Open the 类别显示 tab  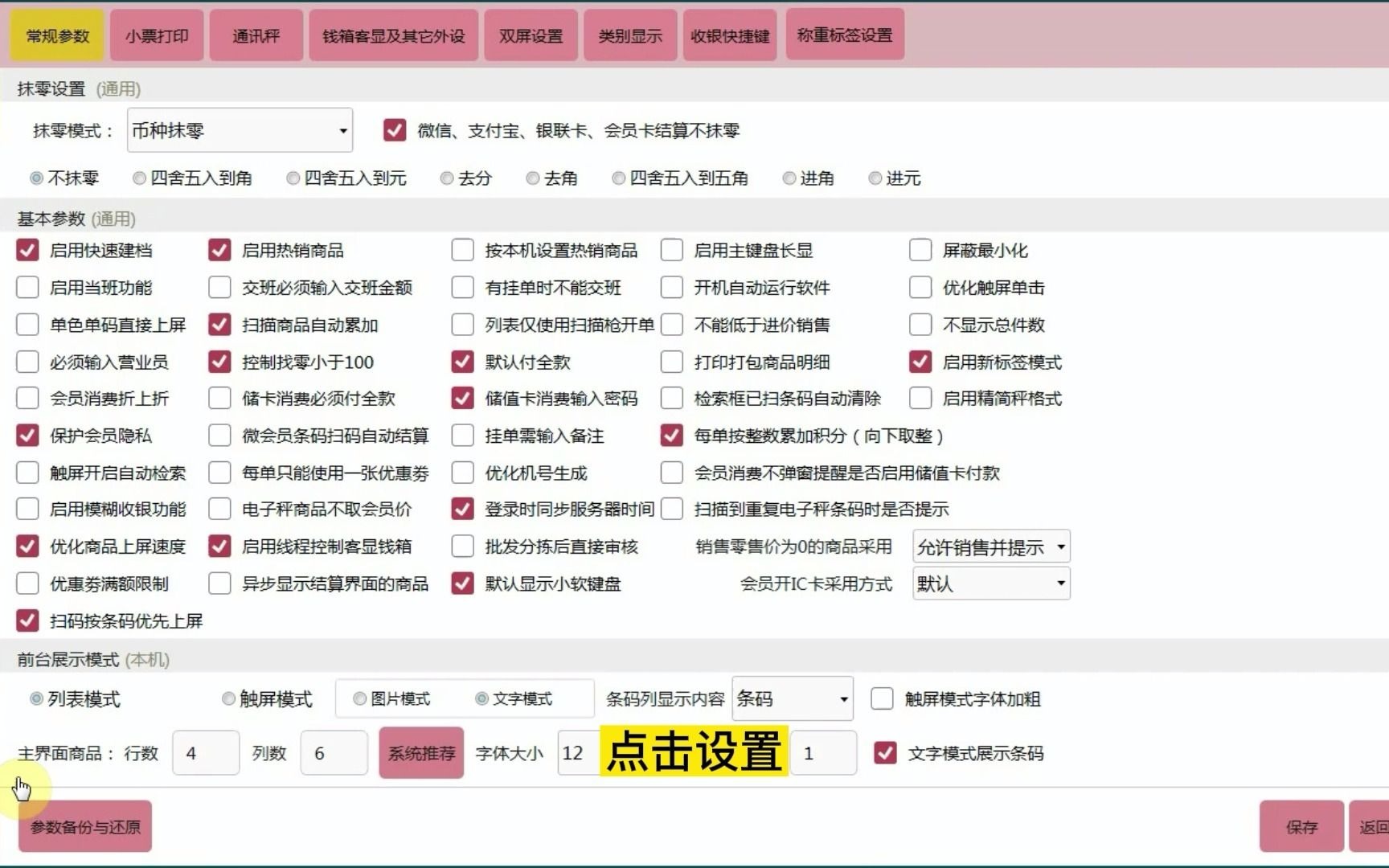(x=630, y=35)
